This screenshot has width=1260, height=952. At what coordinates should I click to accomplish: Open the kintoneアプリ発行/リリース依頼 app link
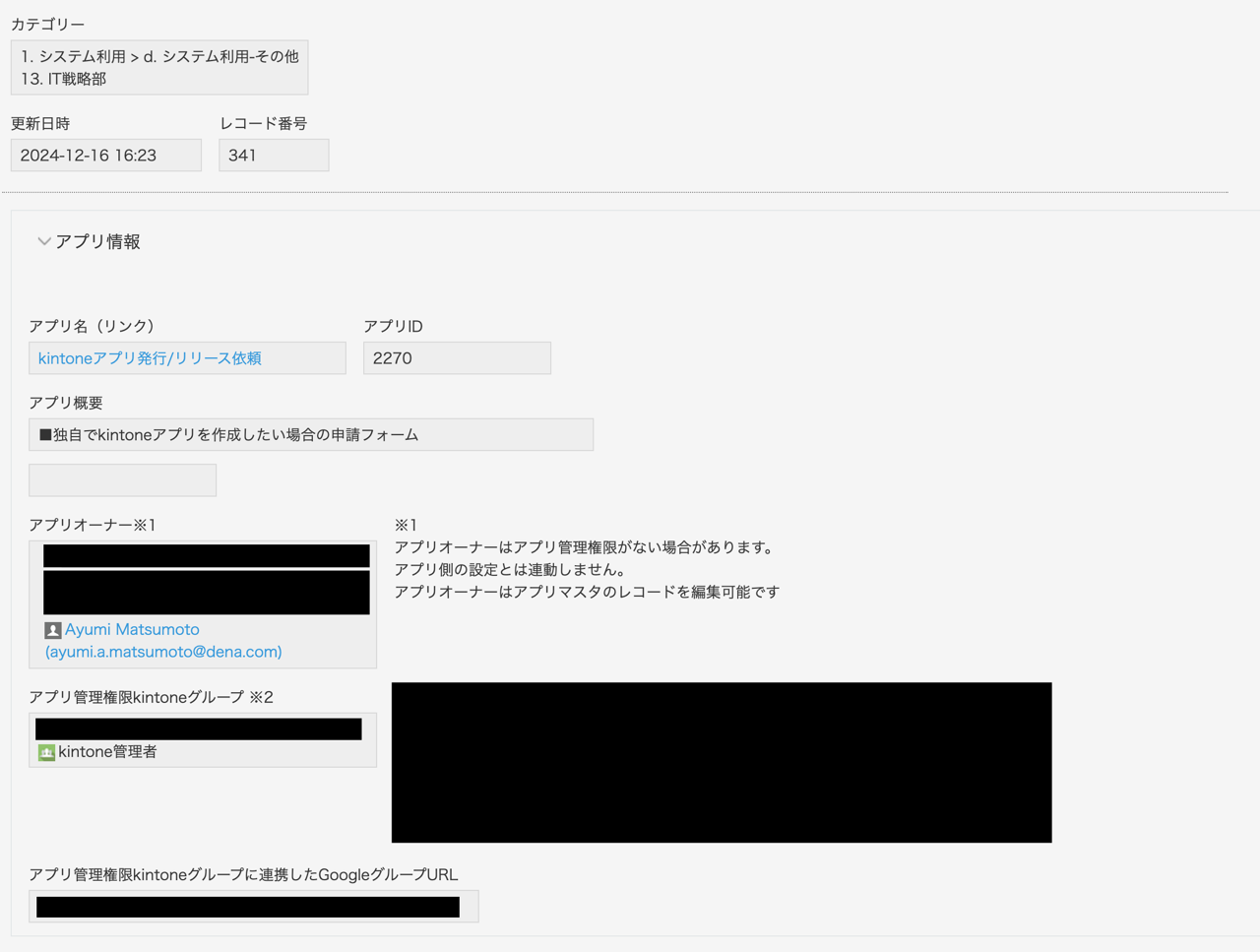(x=150, y=358)
